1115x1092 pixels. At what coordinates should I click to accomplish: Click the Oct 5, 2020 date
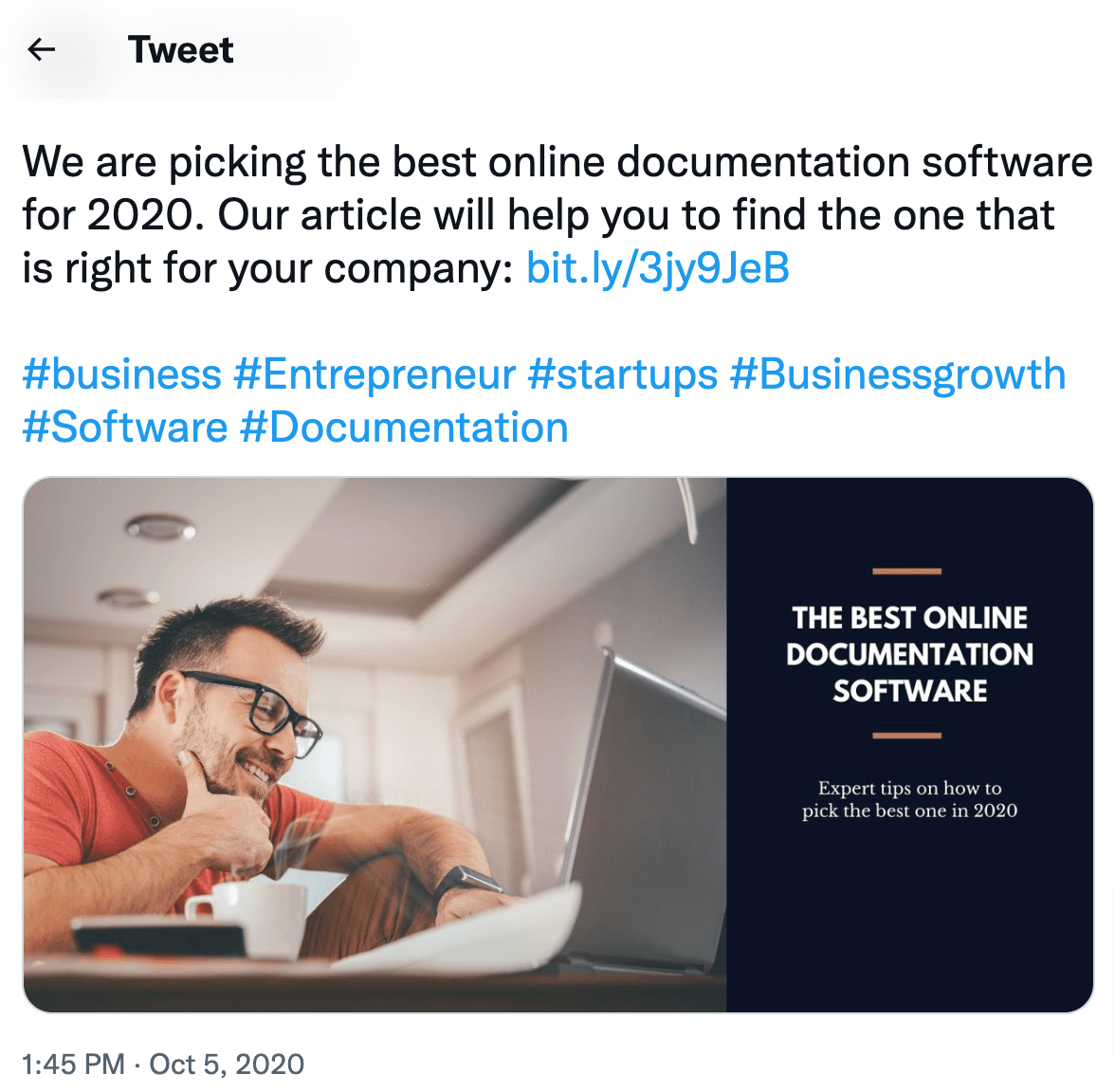coord(227,1064)
